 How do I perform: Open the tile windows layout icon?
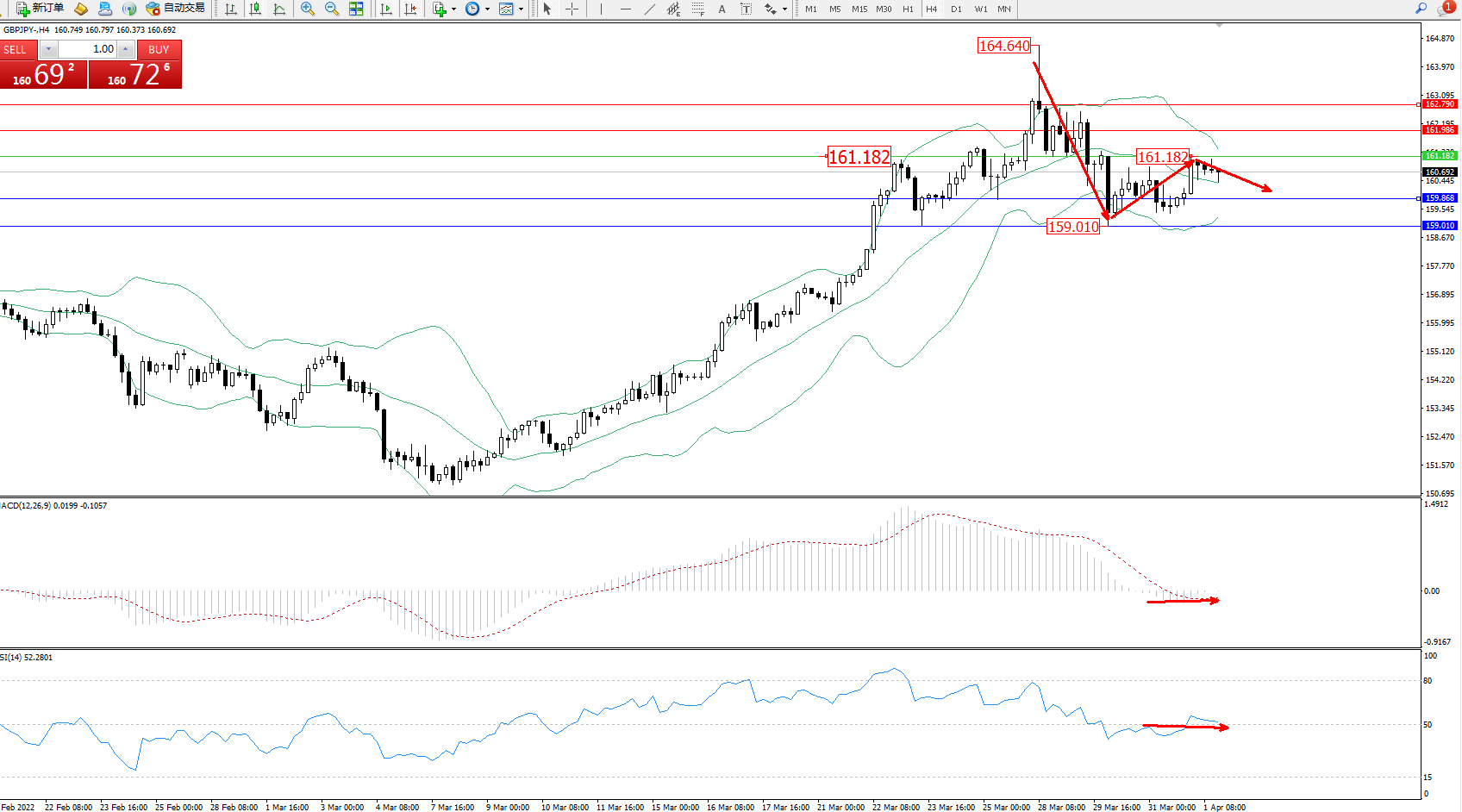point(356,9)
